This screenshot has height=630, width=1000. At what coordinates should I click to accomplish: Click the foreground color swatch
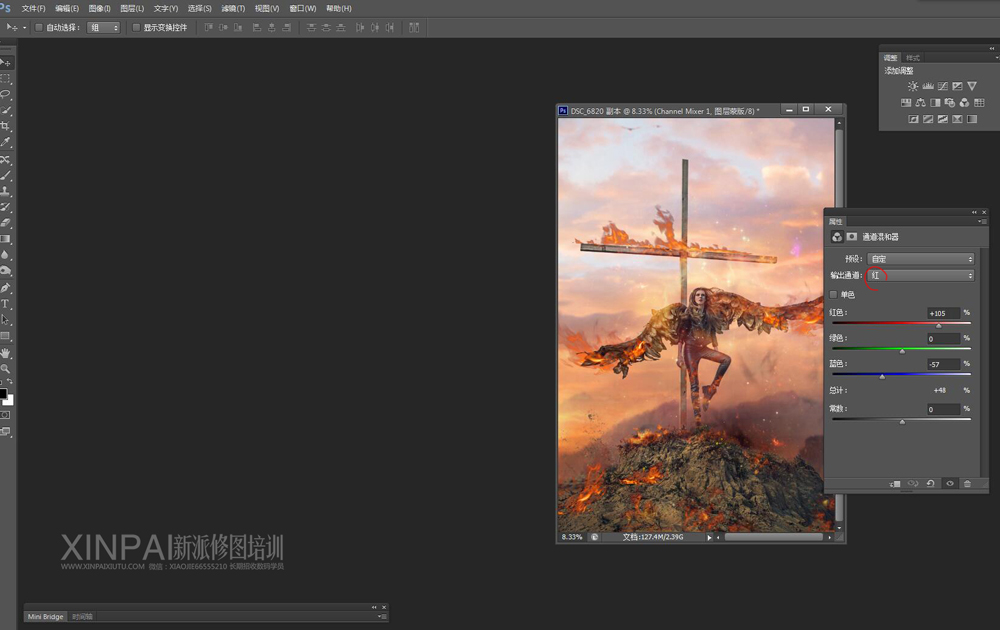tap(3, 393)
